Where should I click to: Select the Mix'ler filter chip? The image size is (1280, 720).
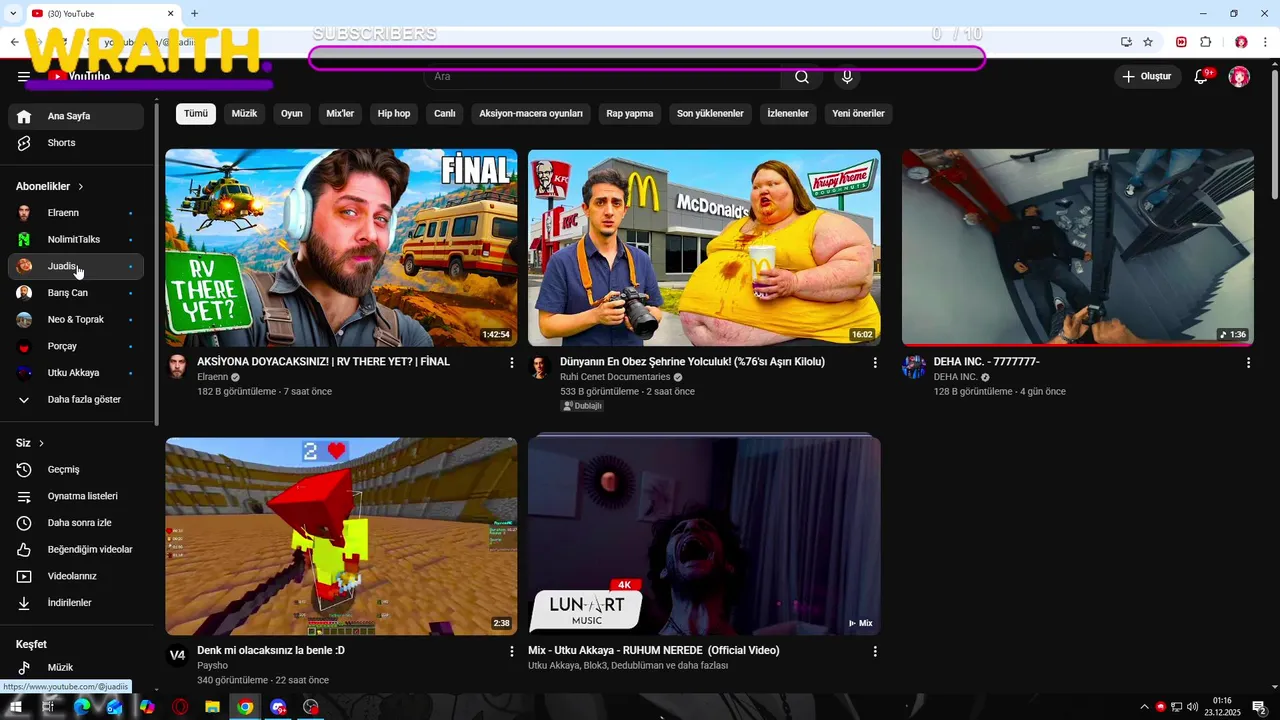[340, 114]
